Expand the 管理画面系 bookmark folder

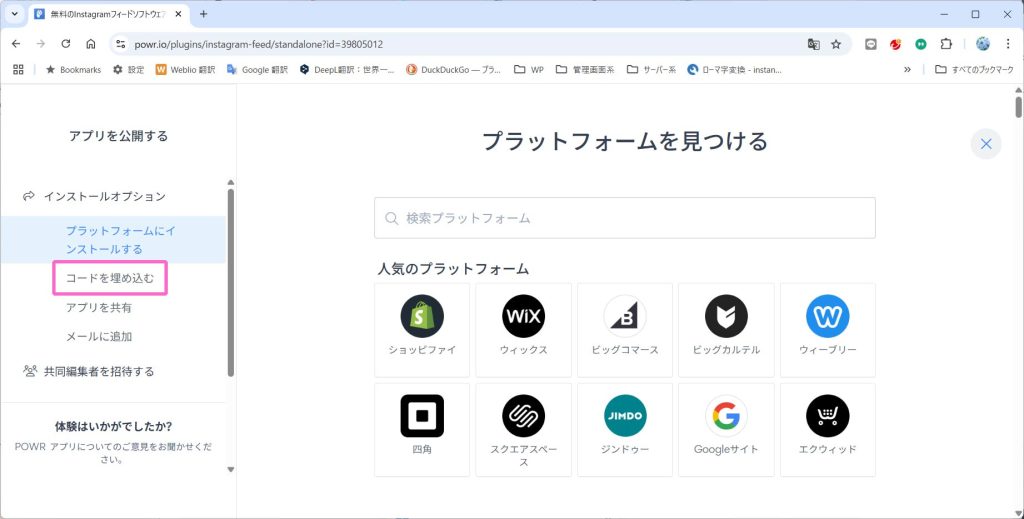pos(585,69)
